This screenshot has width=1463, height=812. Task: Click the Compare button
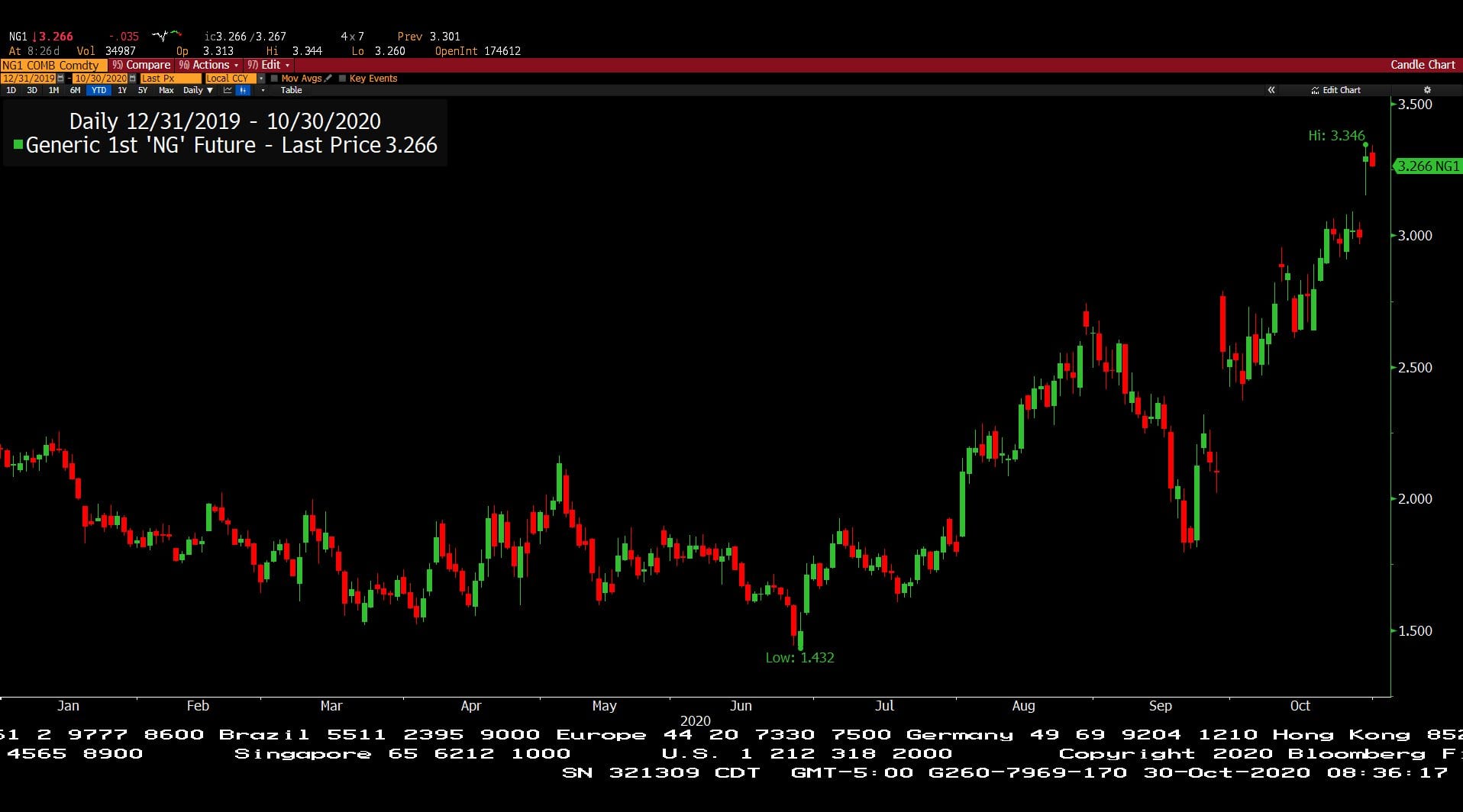point(141,65)
